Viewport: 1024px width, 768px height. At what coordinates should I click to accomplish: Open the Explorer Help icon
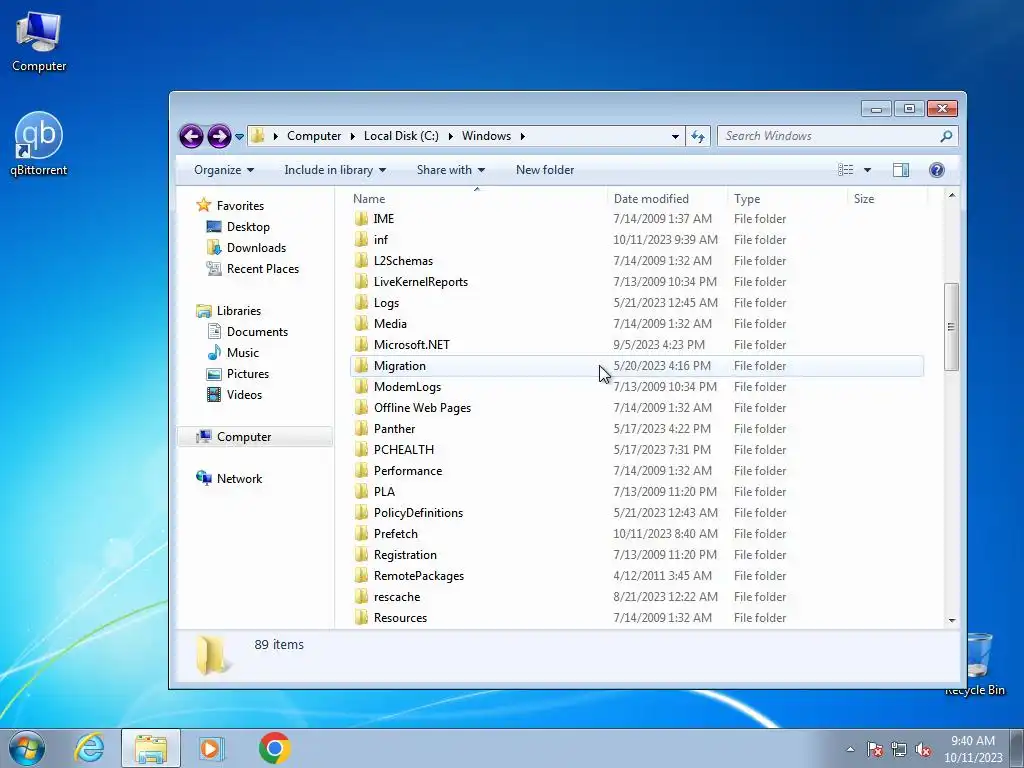tap(936, 170)
